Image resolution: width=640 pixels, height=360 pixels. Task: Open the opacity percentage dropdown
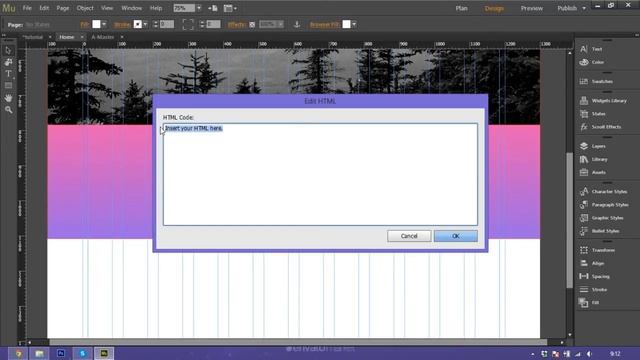click(x=280, y=24)
